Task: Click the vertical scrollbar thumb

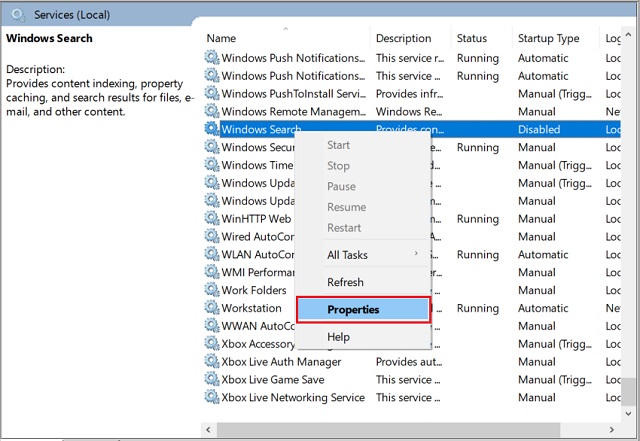Action: coord(628,391)
